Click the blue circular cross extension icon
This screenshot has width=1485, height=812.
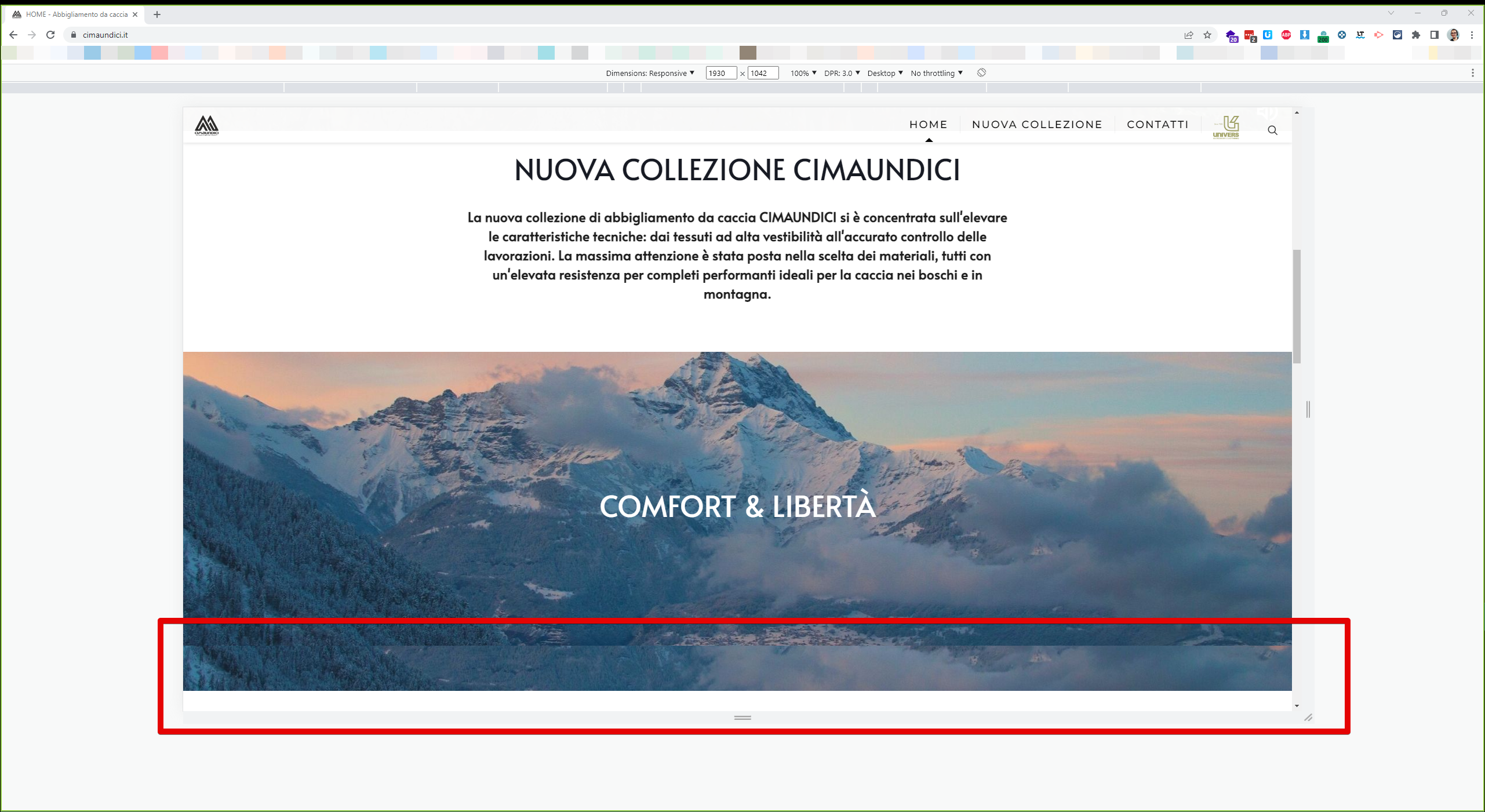point(1342,35)
